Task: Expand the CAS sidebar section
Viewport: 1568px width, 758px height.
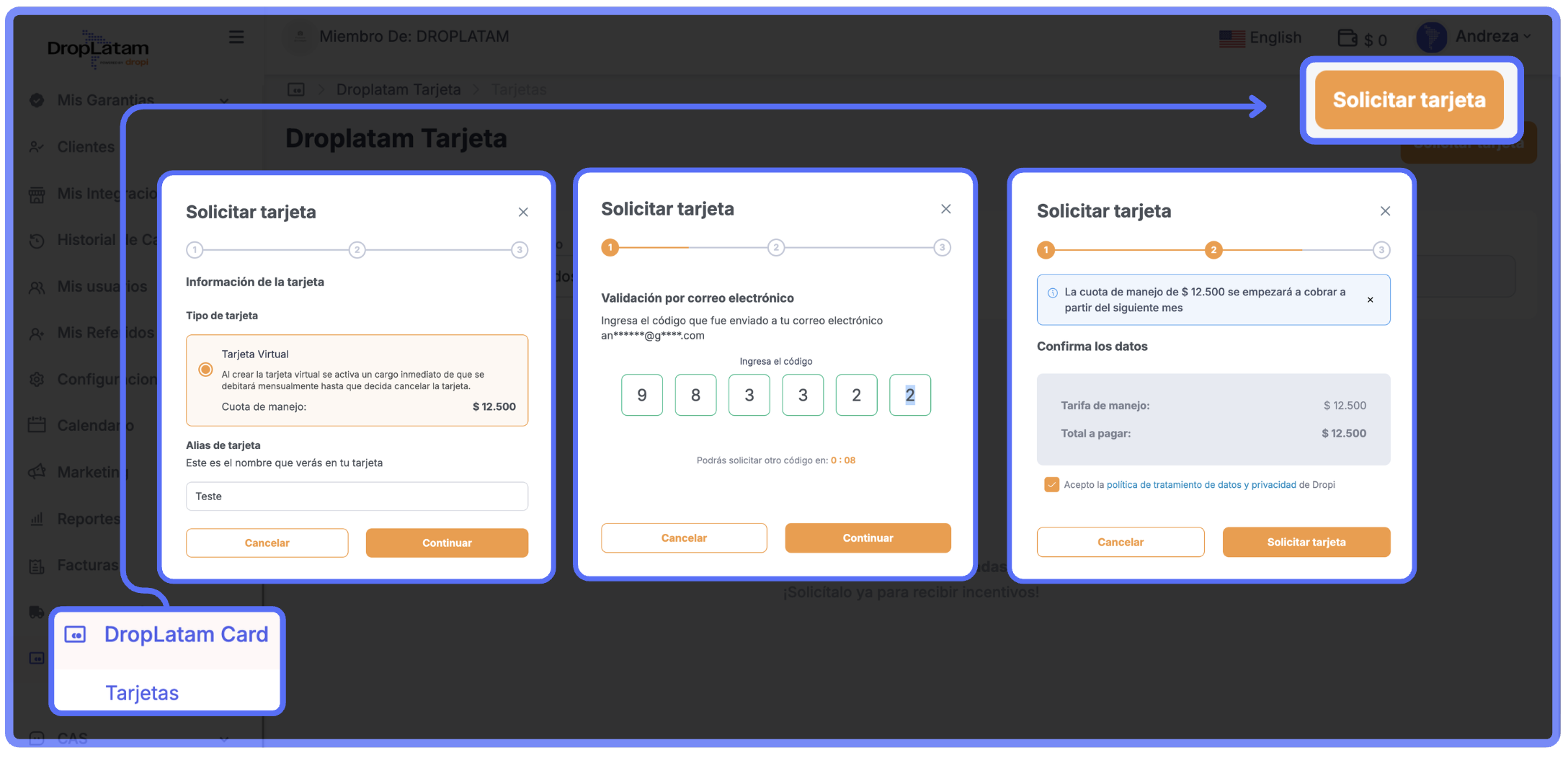Action: tap(224, 739)
